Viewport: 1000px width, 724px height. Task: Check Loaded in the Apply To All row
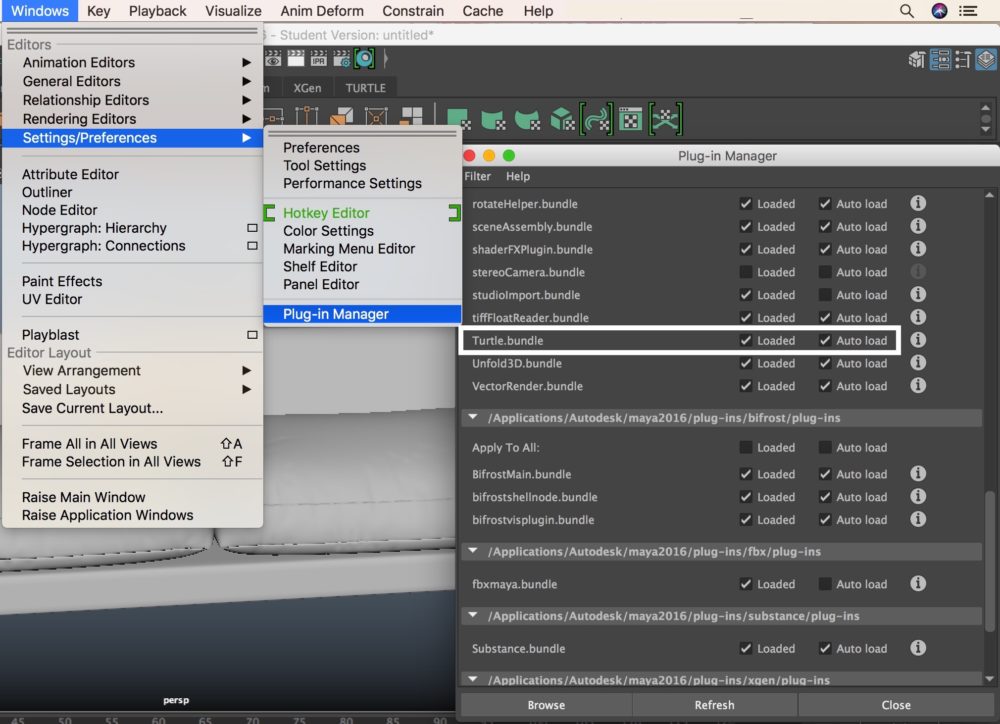[x=746, y=447]
